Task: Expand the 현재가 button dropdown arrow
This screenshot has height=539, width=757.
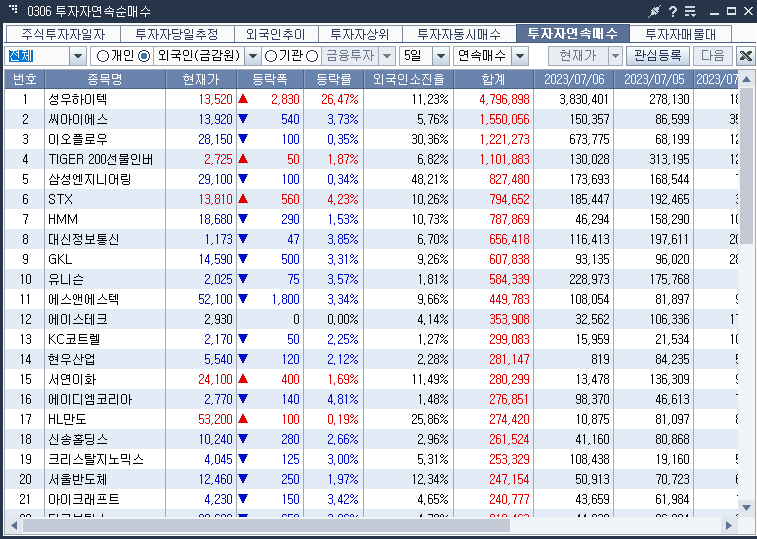Action: pyautogui.click(x=615, y=57)
